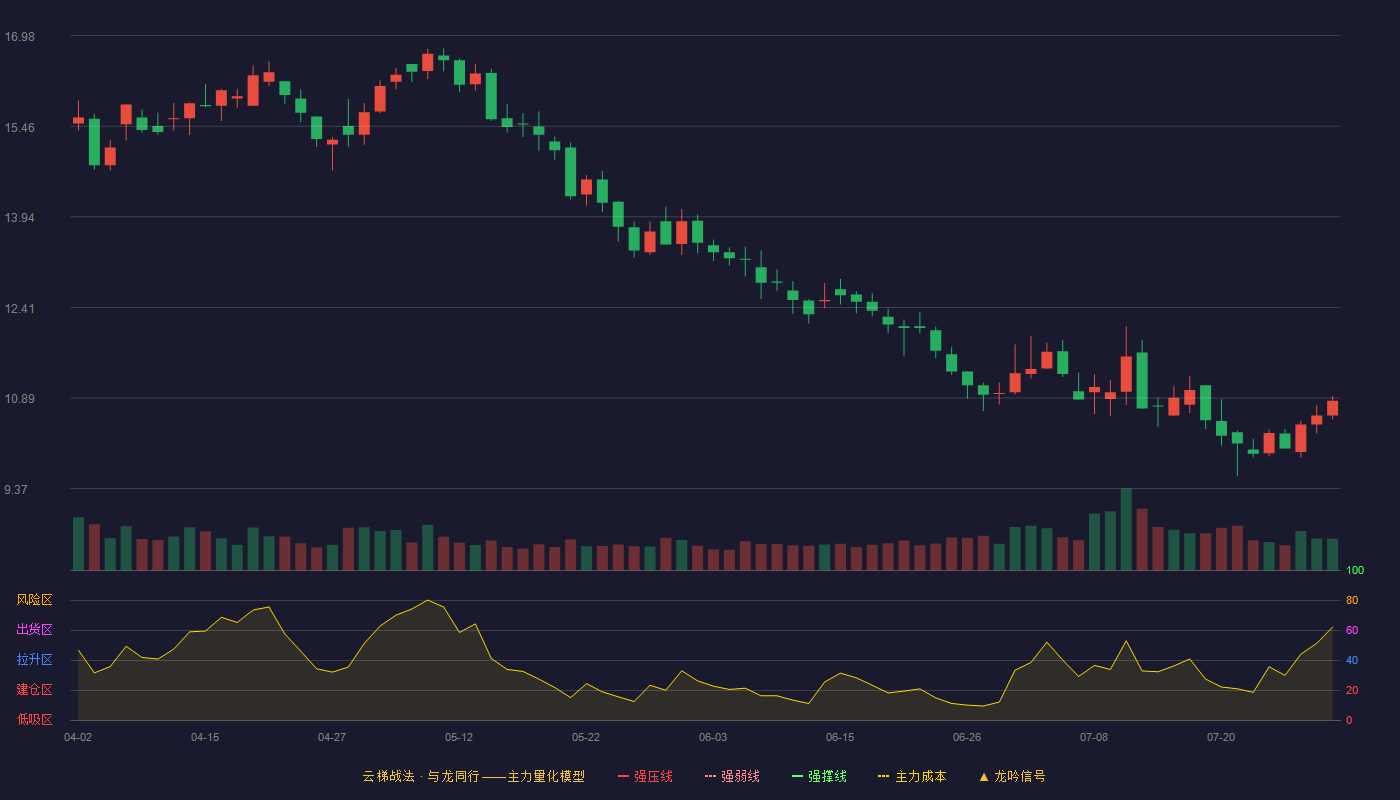Click the 16.98 price axis label
The height and width of the screenshot is (800, 1400).
point(19,37)
